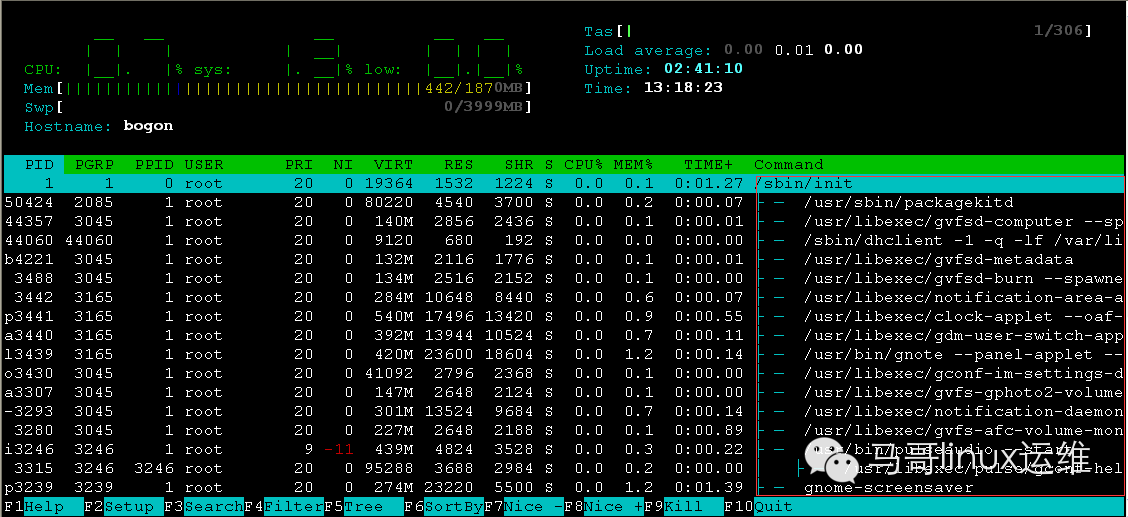The image size is (1128, 517).
Task: Select the gvfsd-metadata process row
Action: point(564,260)
